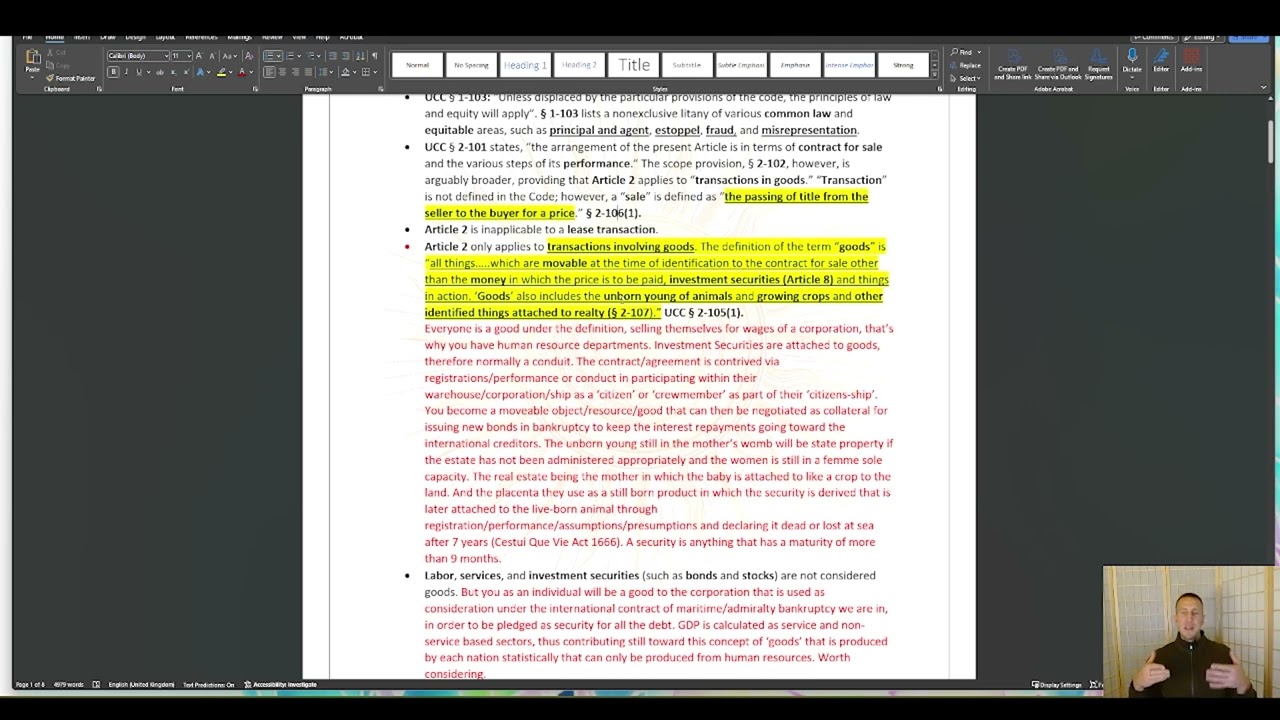The height and width of the screenshot is (720, 1280).
Task: Click Display Settings in status bar
Action: (x=1058, y=684)
